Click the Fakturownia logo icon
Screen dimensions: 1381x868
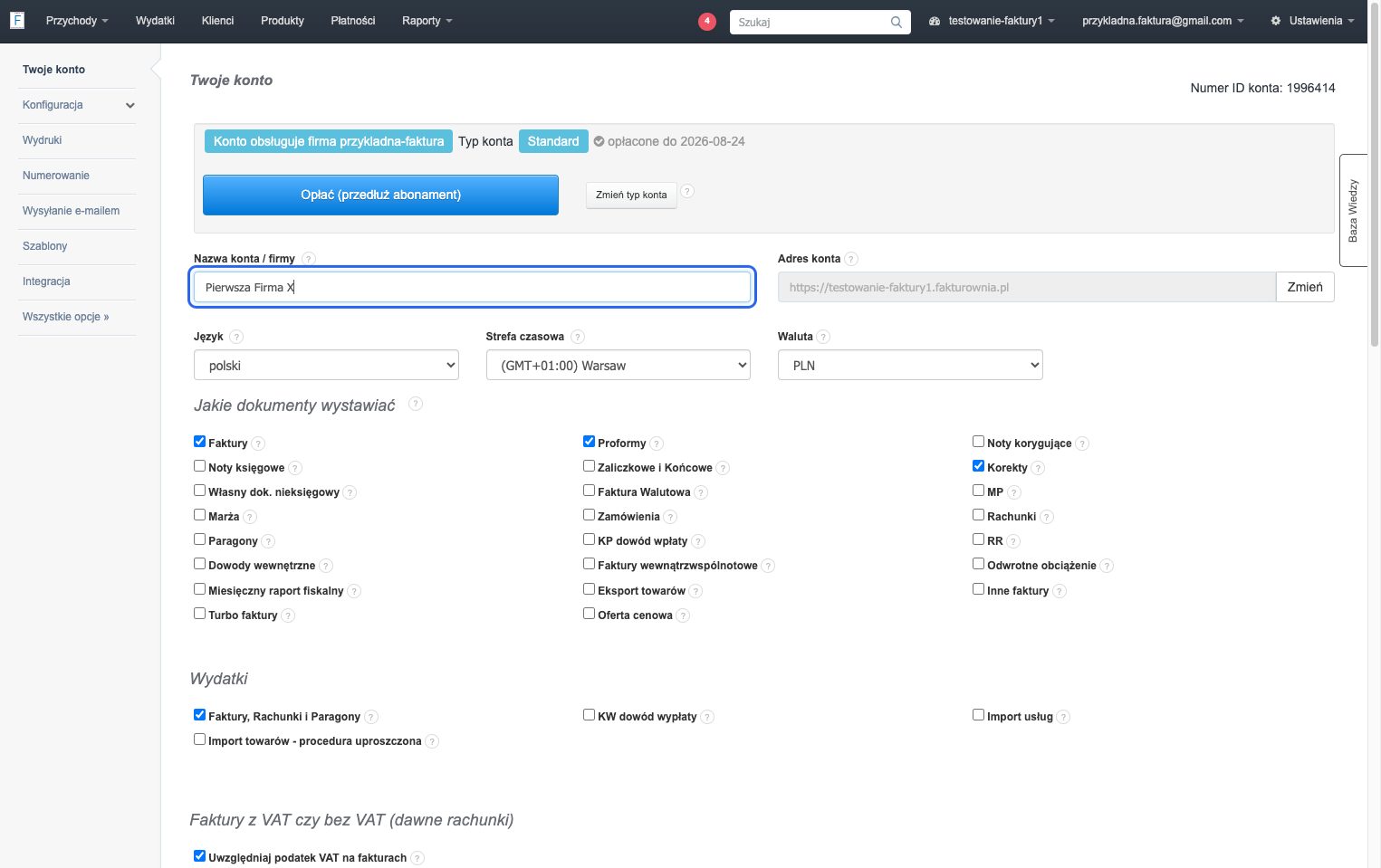click(17, 20)
